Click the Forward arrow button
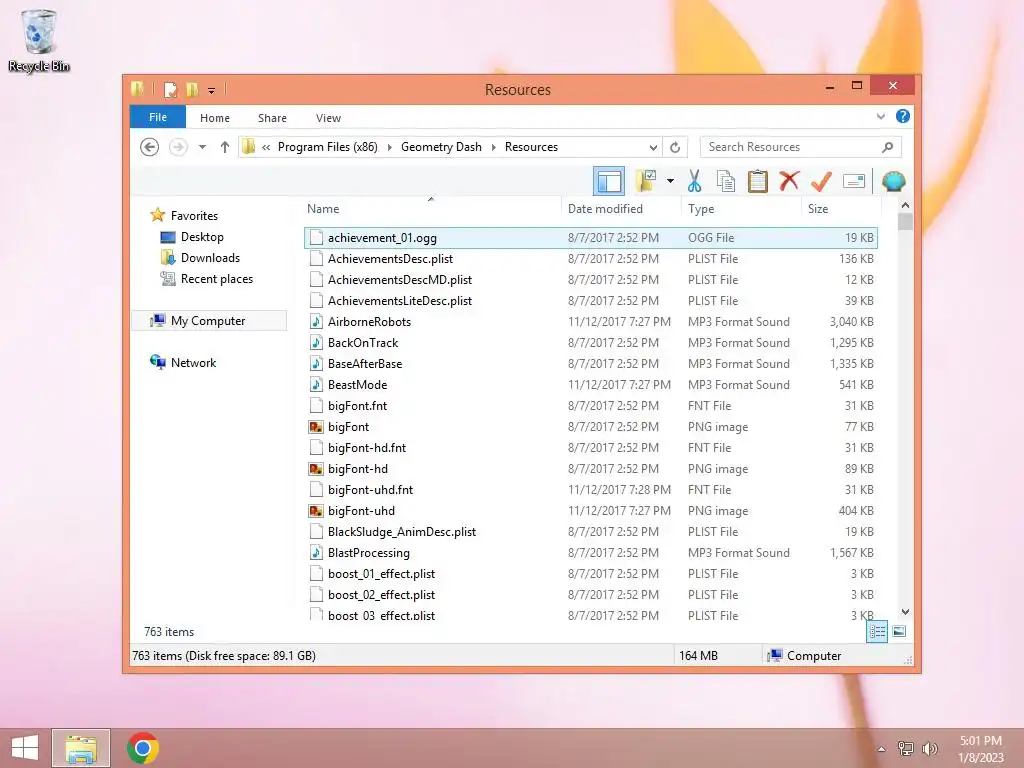1024x768 pixels. click(x=178, y=147)
